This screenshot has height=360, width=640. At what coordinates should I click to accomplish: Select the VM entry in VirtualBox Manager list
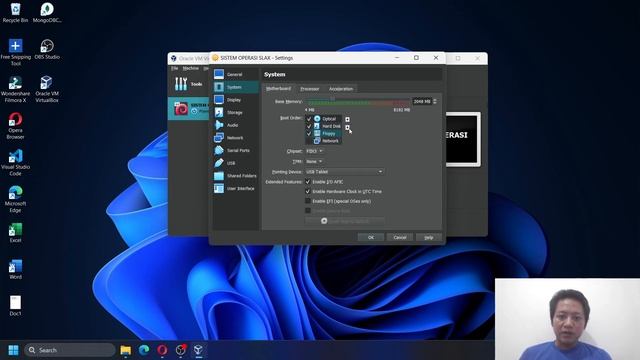click(x=190, y=109)
